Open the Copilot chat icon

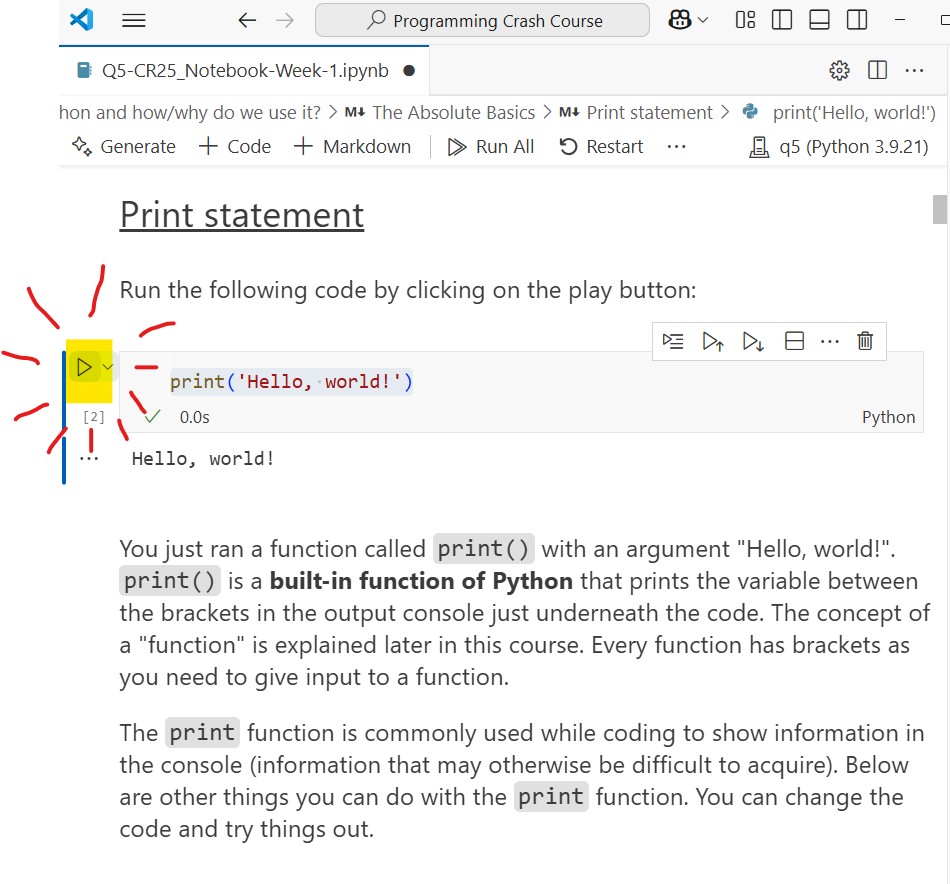[679, 20]
